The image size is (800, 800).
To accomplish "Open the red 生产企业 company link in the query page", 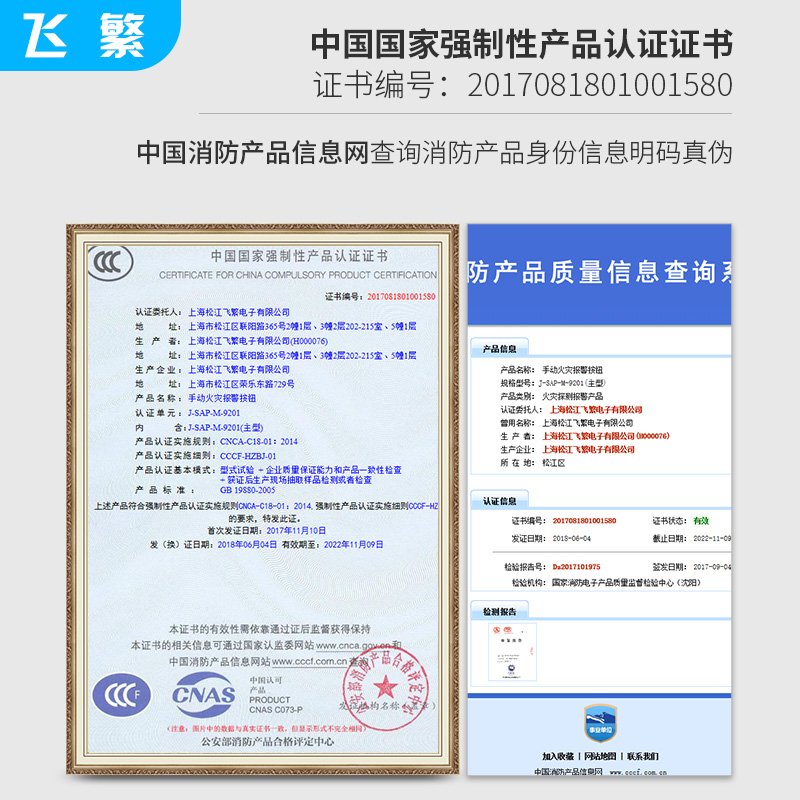I will pyautogui.click(x=588, y=449).
